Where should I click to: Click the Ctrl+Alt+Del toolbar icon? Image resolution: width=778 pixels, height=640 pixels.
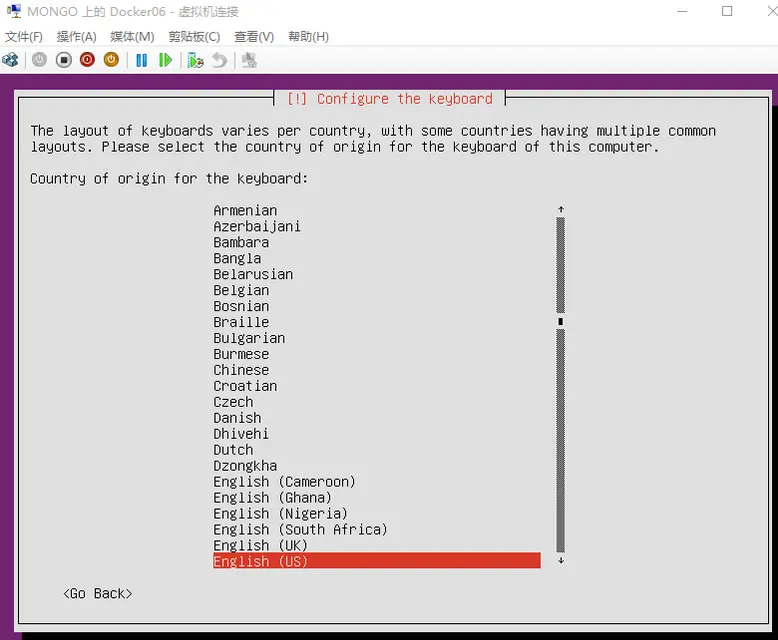10,60
